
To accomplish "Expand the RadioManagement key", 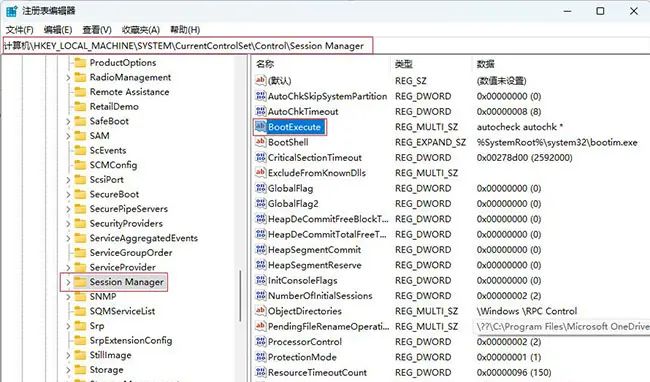I will click(68, 77).
